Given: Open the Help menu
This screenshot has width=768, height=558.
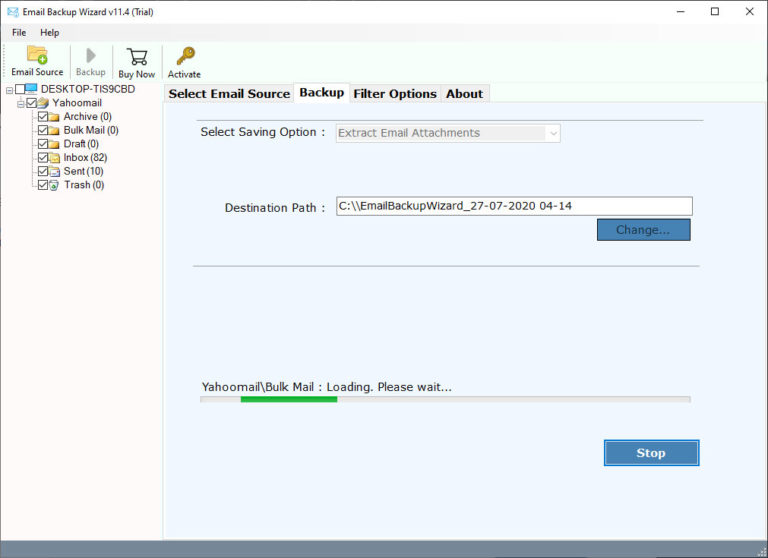Looking at the screenshot, I should click(x=49, y=32).
